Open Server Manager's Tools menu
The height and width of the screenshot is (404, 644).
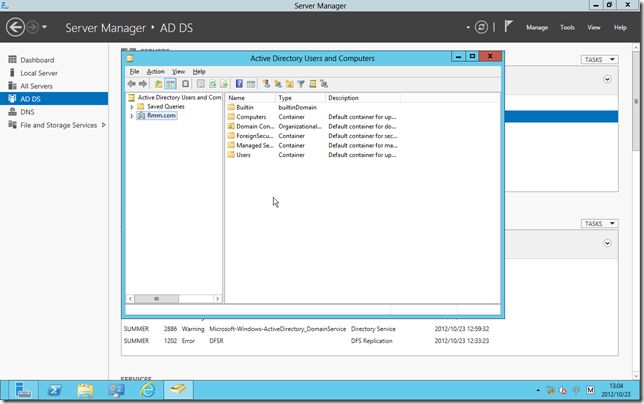pos(567,28)
